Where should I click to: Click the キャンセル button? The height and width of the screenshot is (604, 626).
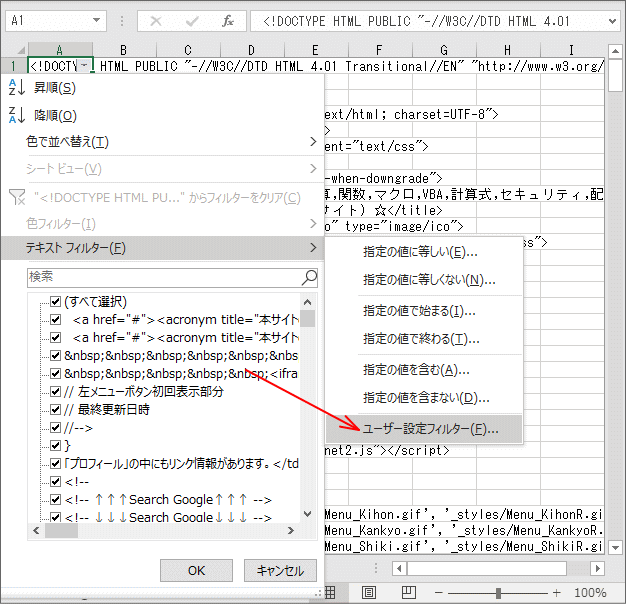(x=280, y=570)
